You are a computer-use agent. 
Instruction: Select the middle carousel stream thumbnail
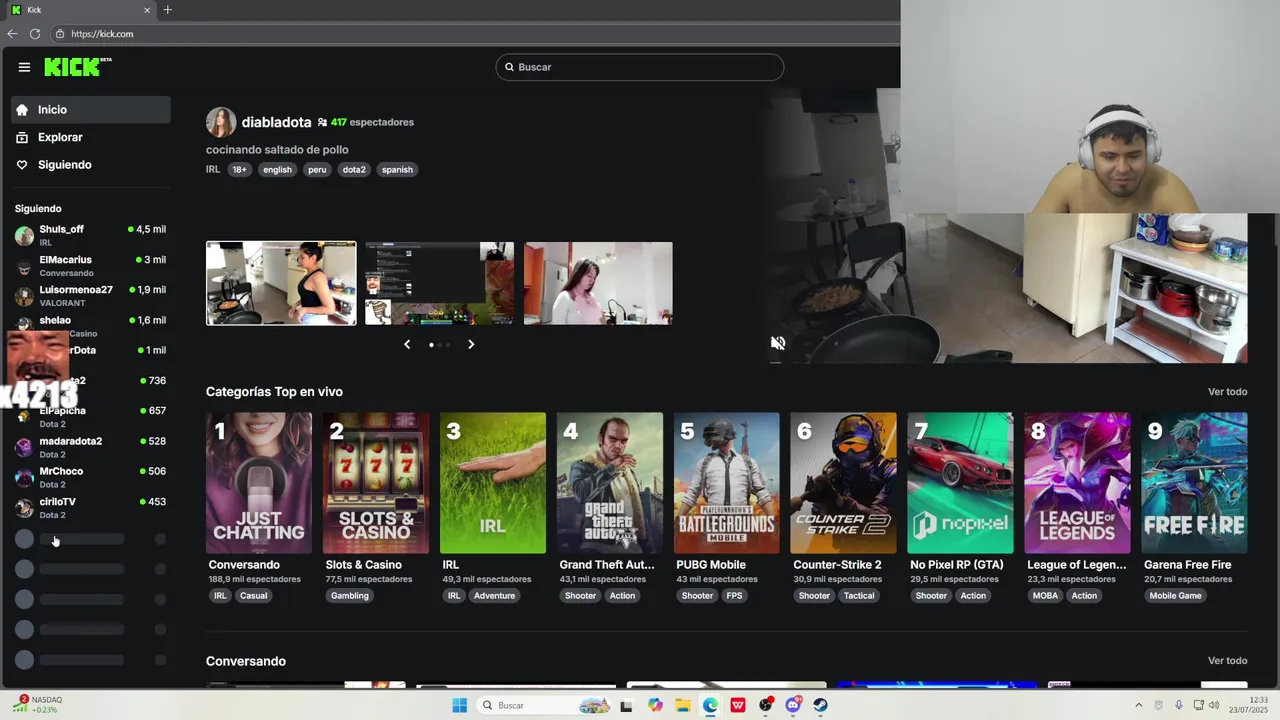(439, 283)
